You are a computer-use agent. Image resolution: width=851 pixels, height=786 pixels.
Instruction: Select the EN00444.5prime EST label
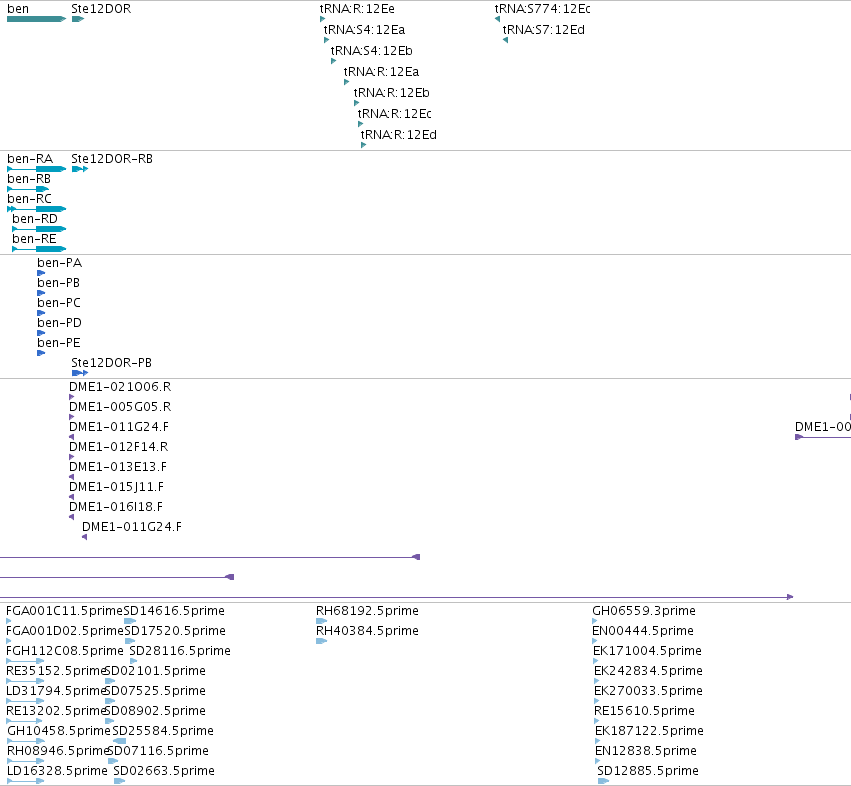pos(643,631)
